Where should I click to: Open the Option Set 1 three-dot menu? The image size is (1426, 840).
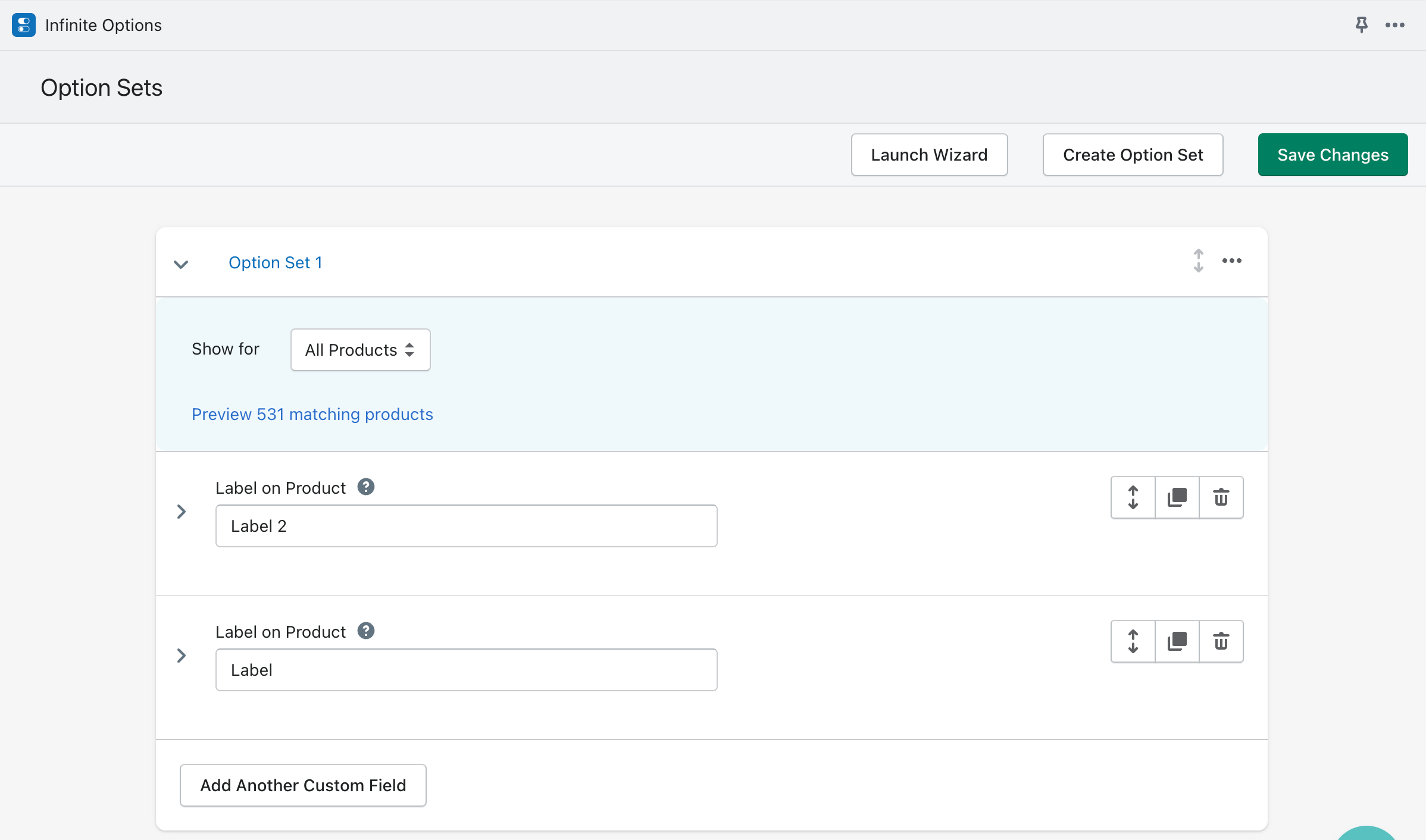click(x=1231, y=261)
